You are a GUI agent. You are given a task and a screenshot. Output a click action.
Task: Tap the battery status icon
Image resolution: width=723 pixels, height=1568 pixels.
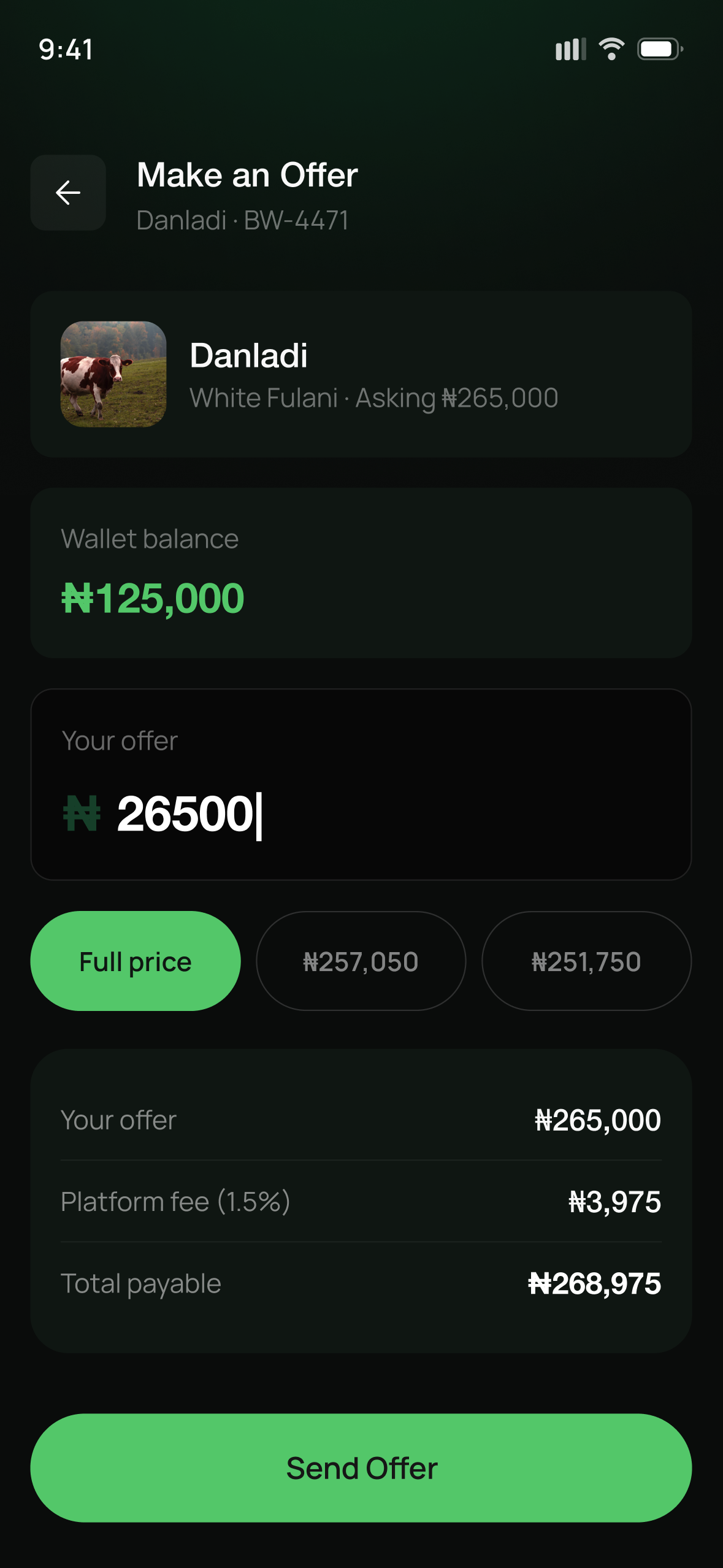coord(660,49)
